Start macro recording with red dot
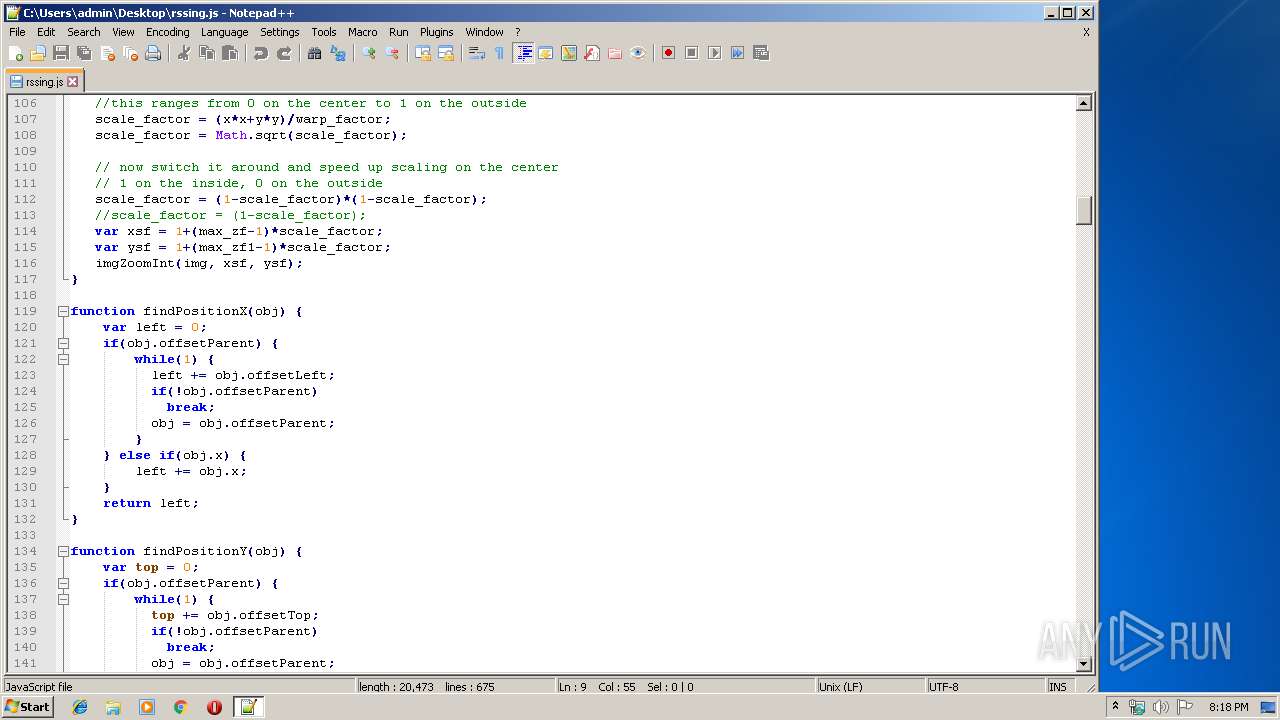The image size is (1280, 720). (668, 53)
